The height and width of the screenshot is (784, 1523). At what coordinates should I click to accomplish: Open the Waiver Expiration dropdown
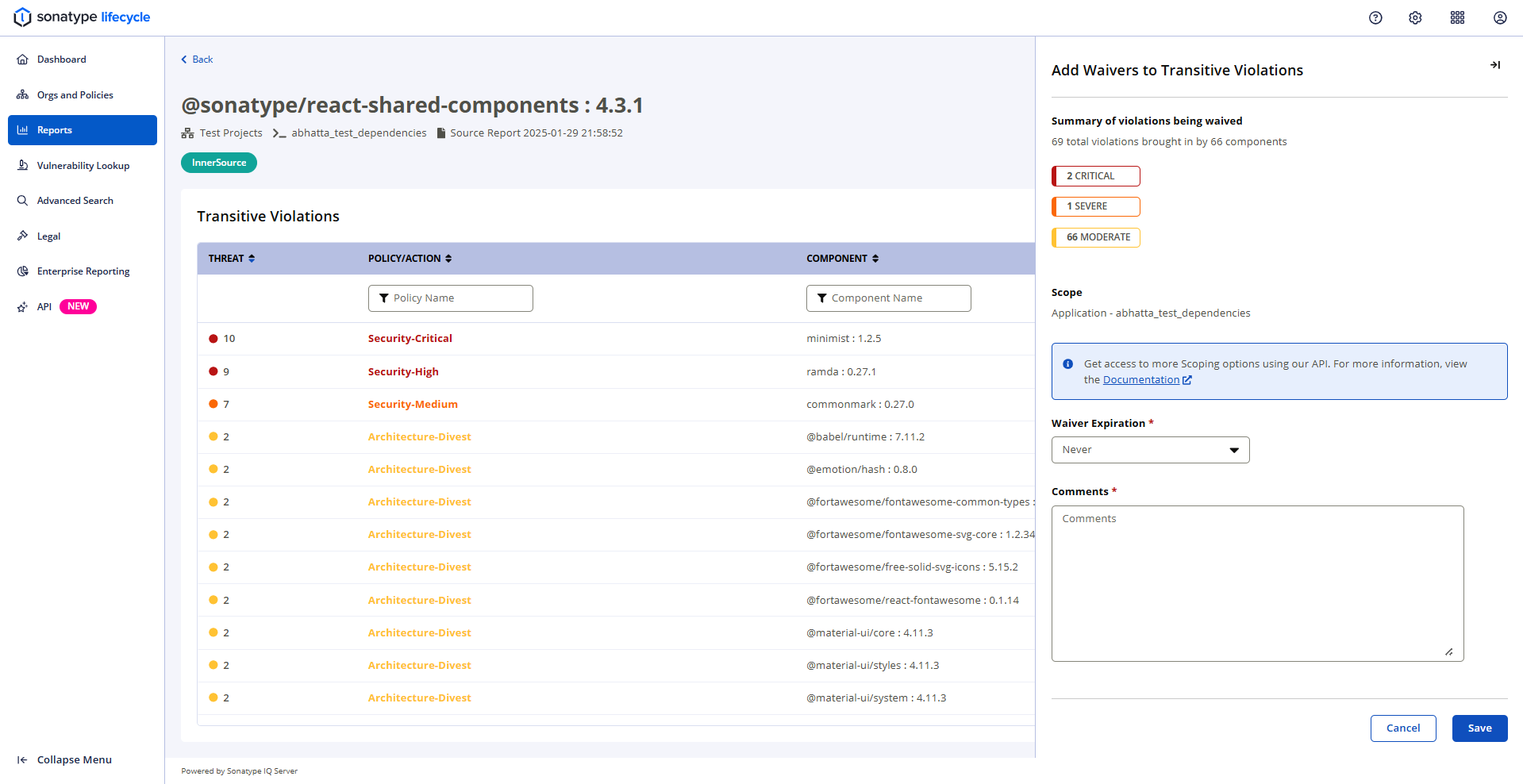tap(1150, 450)
